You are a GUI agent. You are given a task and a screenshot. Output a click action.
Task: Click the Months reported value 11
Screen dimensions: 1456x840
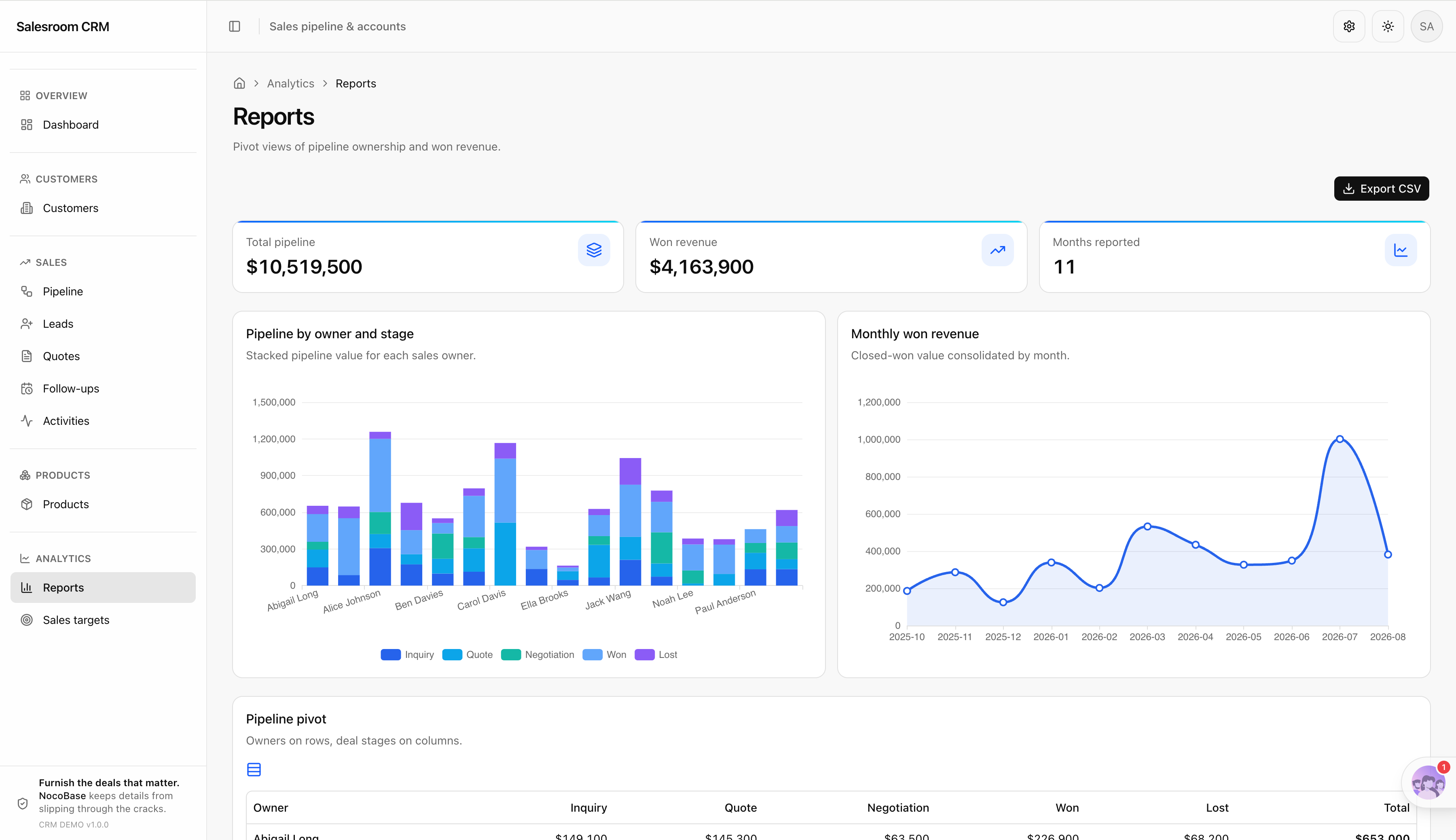point(1064,267)
